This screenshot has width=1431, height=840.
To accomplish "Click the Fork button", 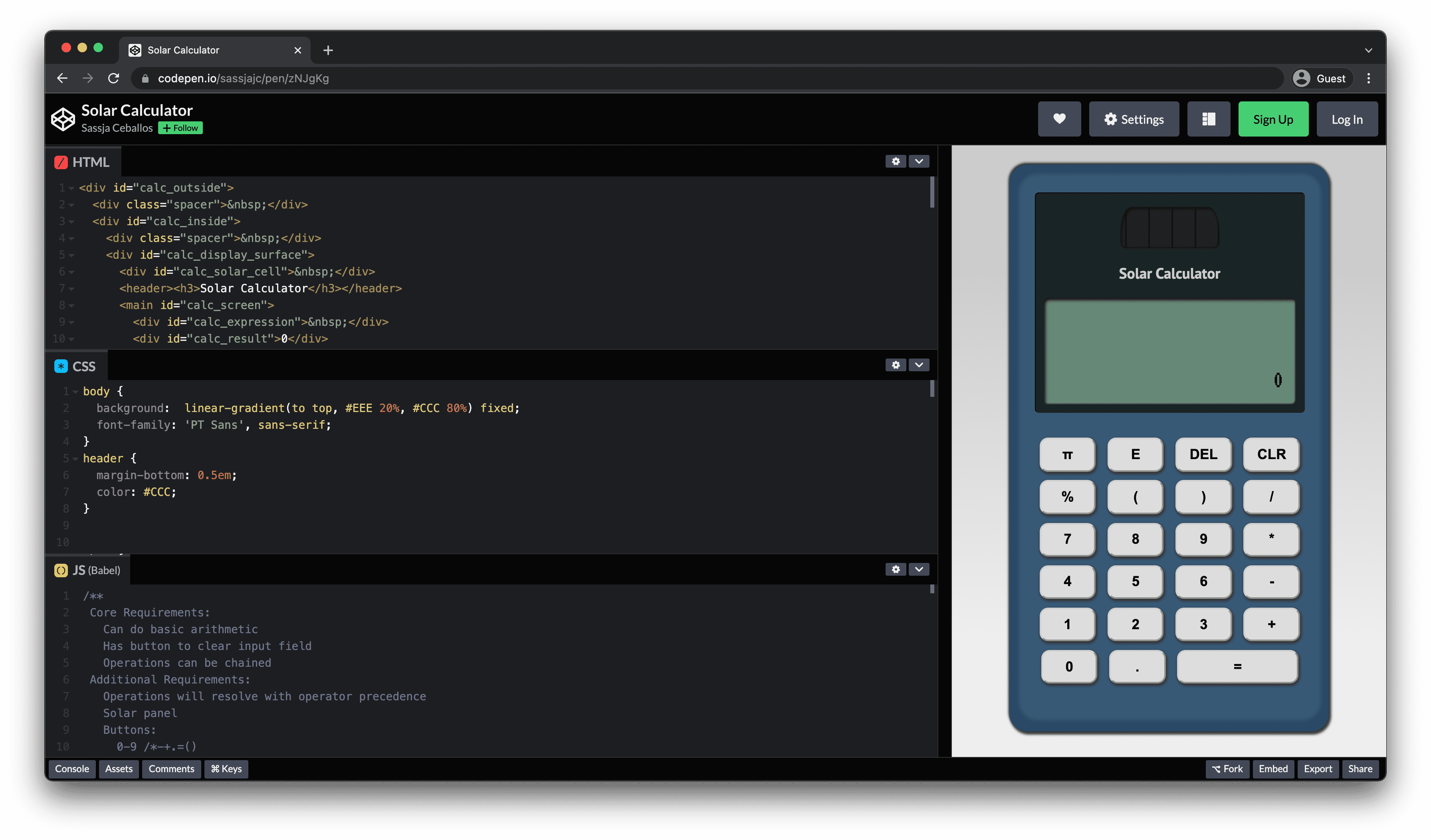I will (x=1229, y=769).
